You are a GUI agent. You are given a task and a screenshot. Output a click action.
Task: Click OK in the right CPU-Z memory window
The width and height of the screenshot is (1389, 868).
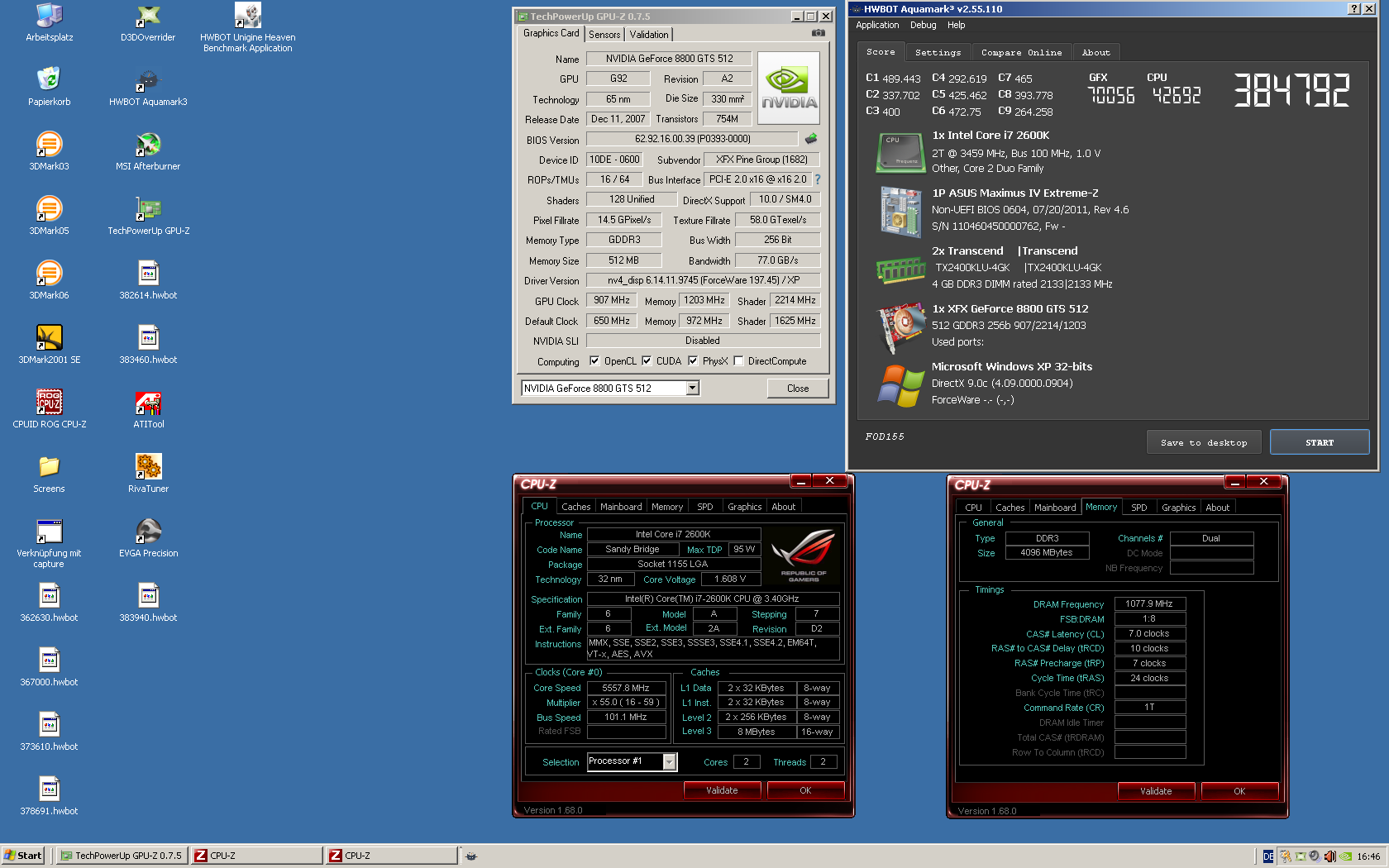click(x=1239, y=791)
